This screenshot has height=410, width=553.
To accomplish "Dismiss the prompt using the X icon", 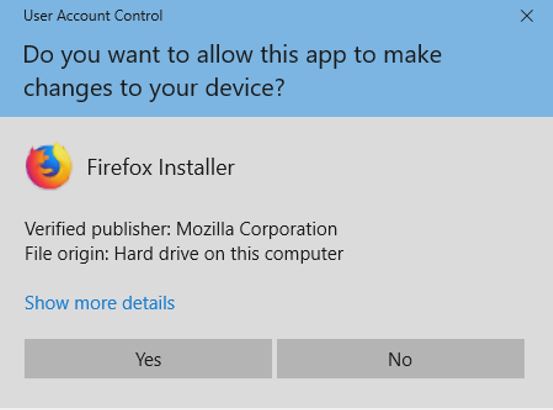I will tap(527, 16).
